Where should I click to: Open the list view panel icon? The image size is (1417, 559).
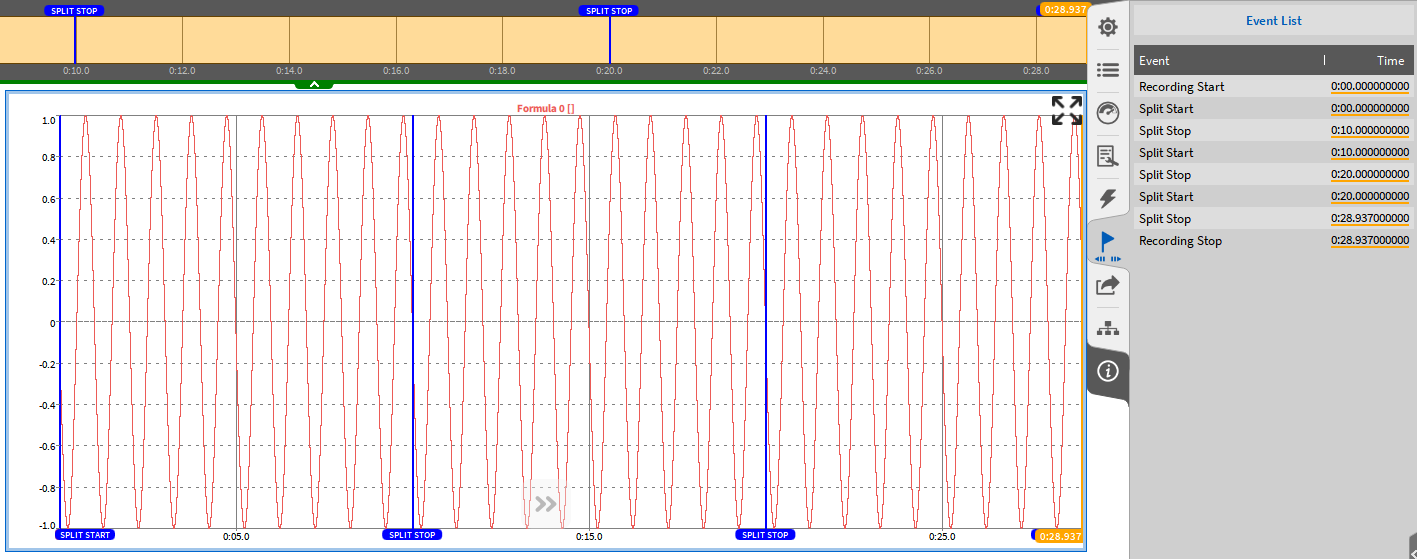pos(1107,70)
